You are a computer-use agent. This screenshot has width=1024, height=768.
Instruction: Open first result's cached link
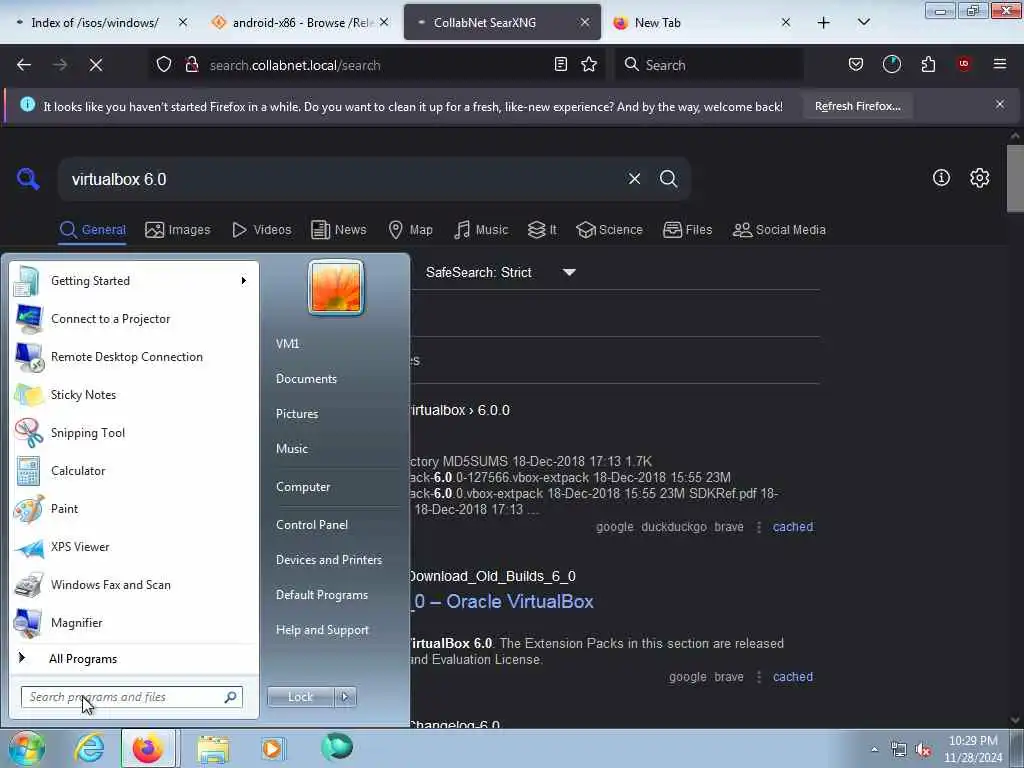click(x=793, y=527)
